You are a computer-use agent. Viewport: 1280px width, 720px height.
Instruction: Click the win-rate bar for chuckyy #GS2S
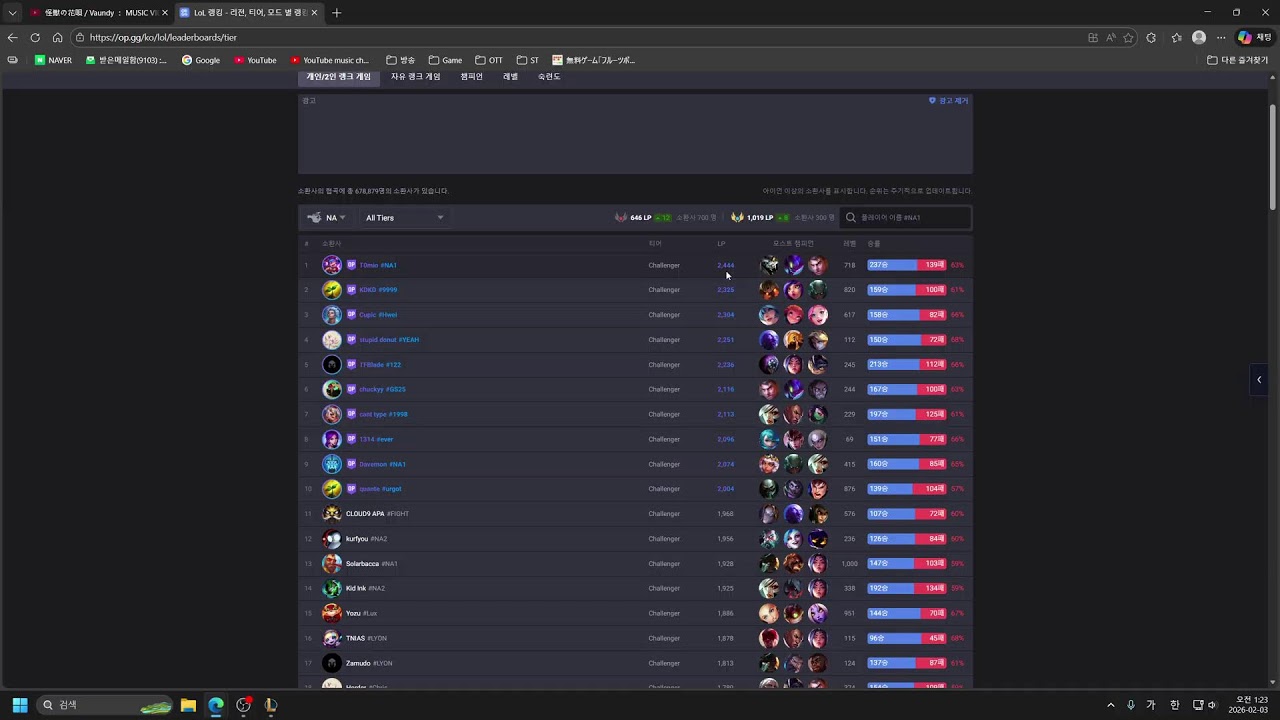tap(907, 389)
